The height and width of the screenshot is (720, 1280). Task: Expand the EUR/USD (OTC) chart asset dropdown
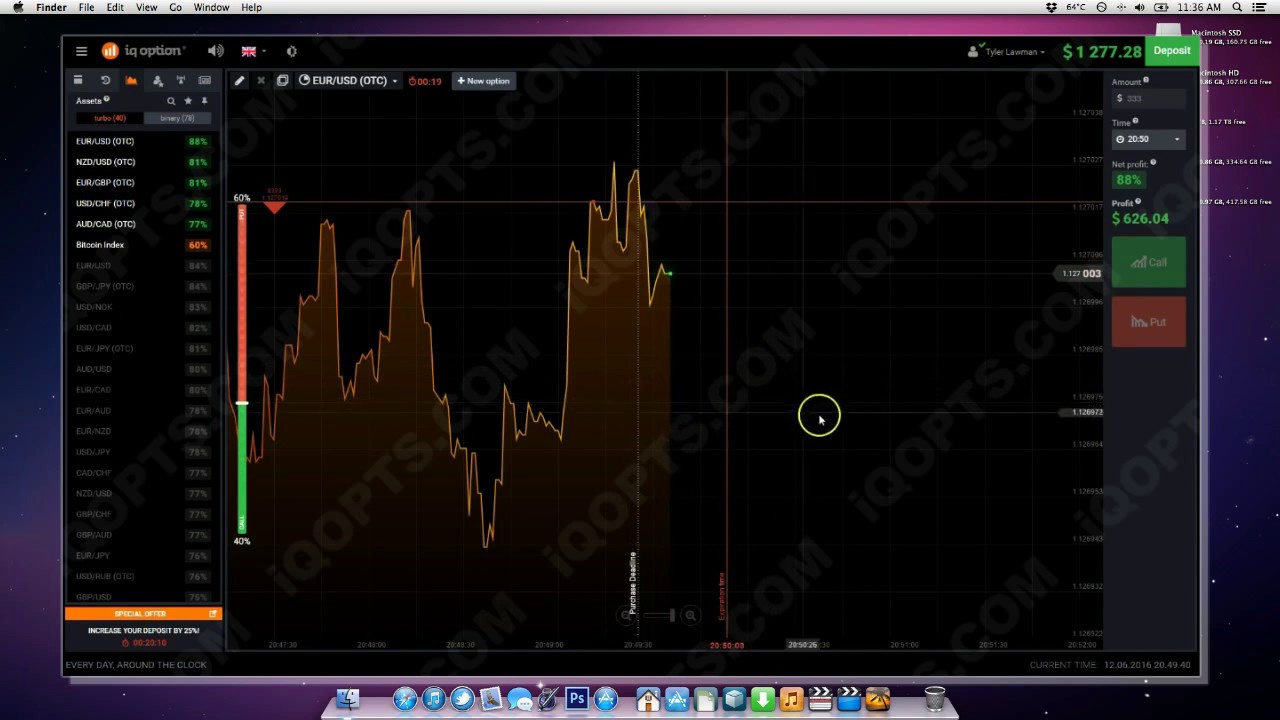pyautogui.click(x=348, y=81)
